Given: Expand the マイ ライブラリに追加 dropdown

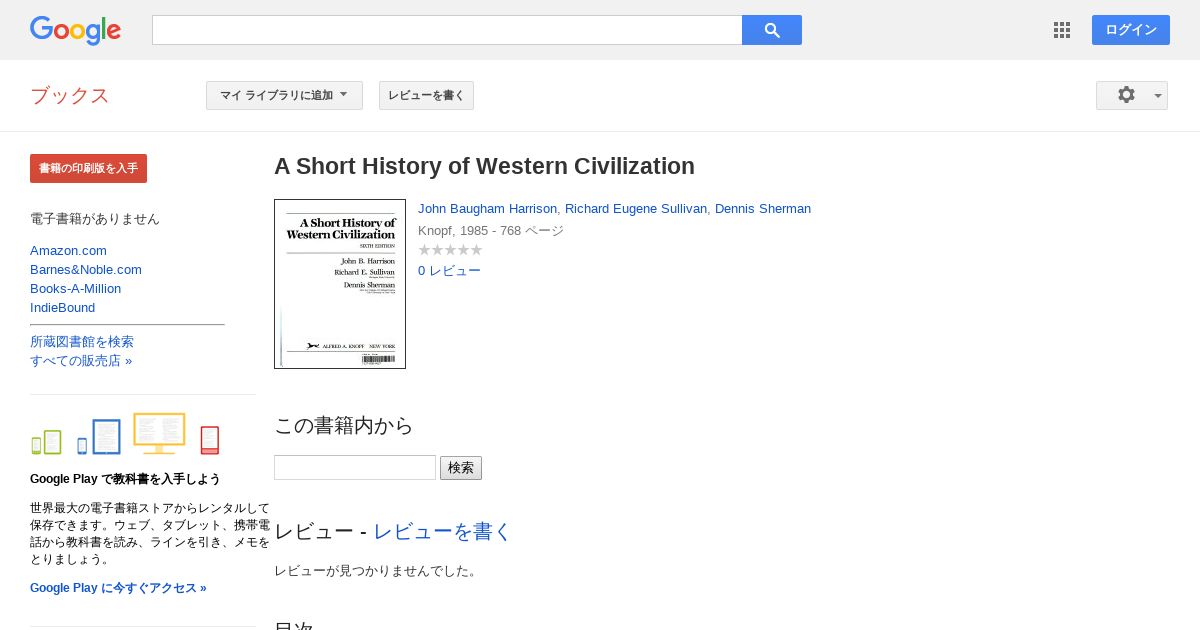Looking at the screenshot, I should [x=284, y=95].
